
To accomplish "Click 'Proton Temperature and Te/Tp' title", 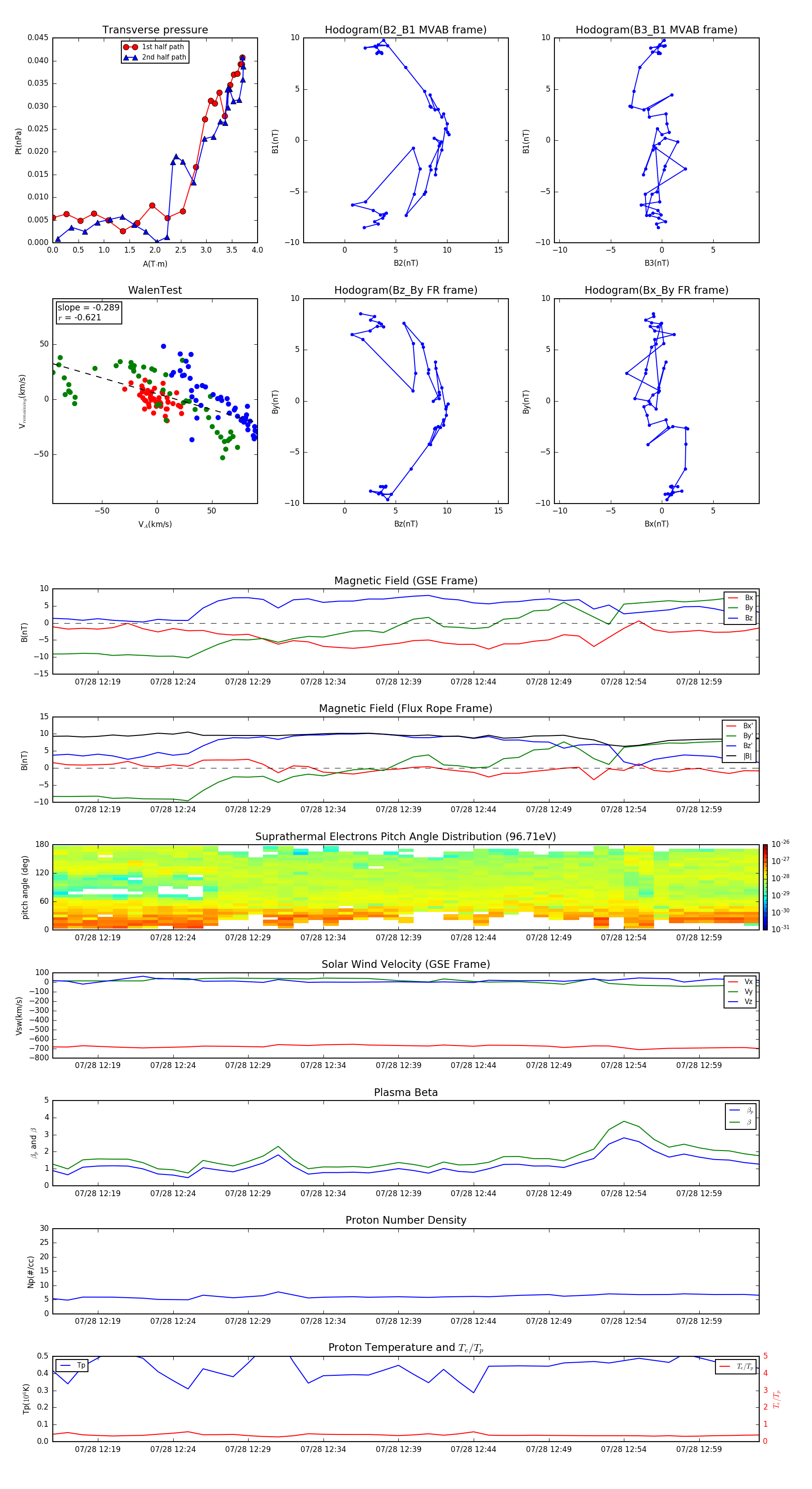I will click(406, 1348).
